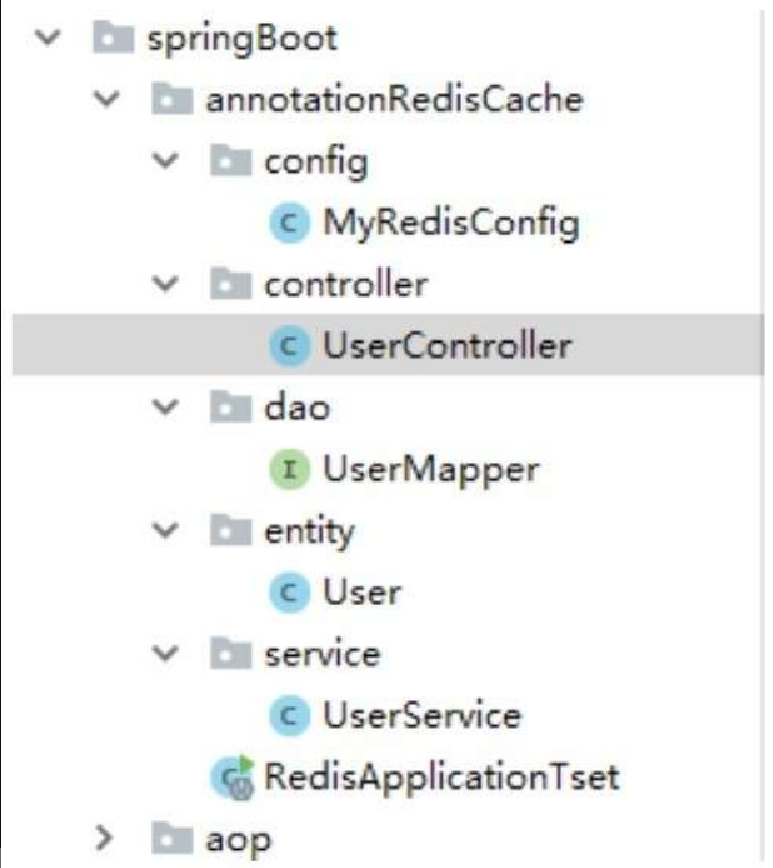The height and width of the screenshot is (868, 773).
Task: Click the MyRedisConfig class icon
Action: coord(289,223)
